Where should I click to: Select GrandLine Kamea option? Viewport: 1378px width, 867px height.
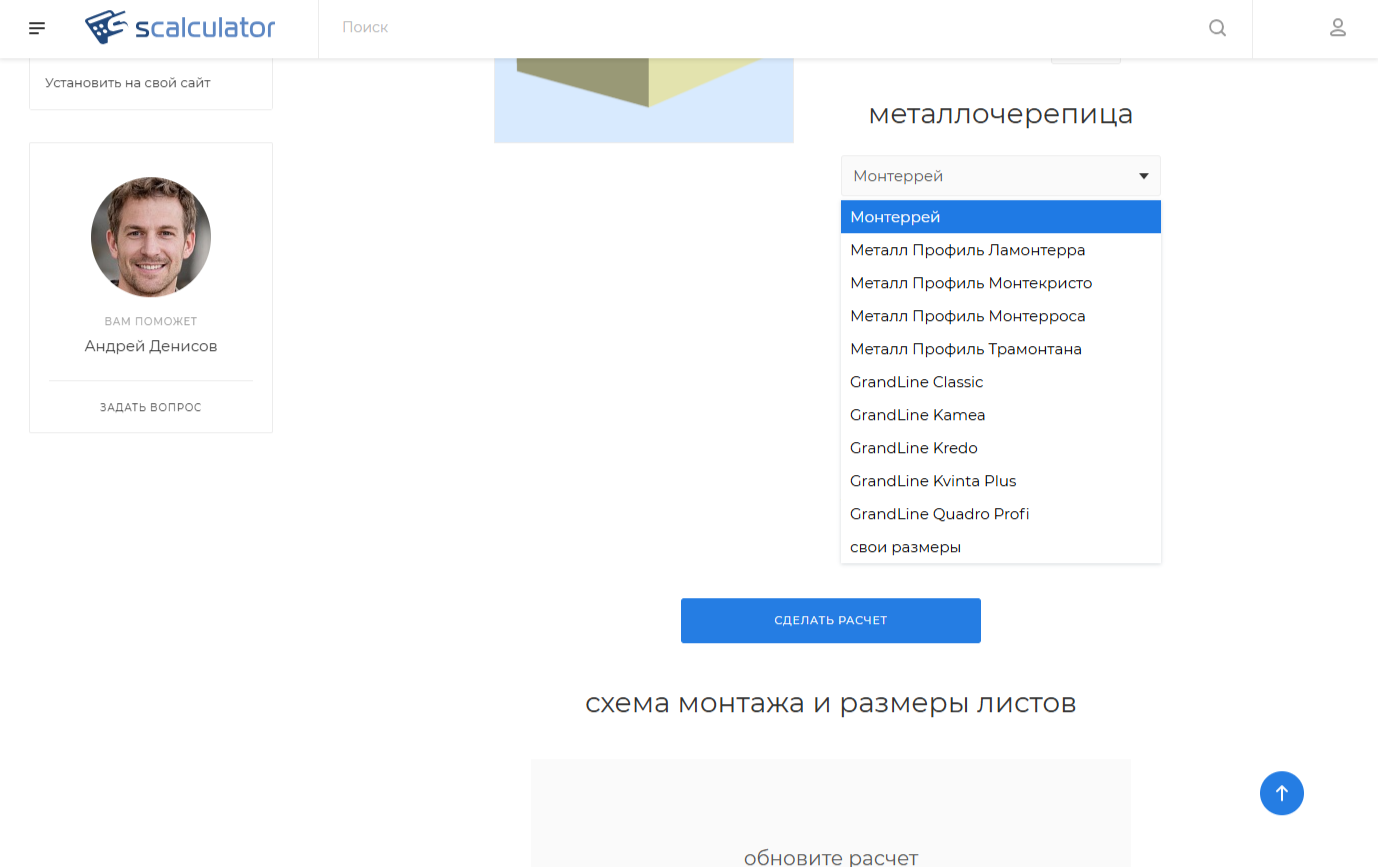point(1001,415)
